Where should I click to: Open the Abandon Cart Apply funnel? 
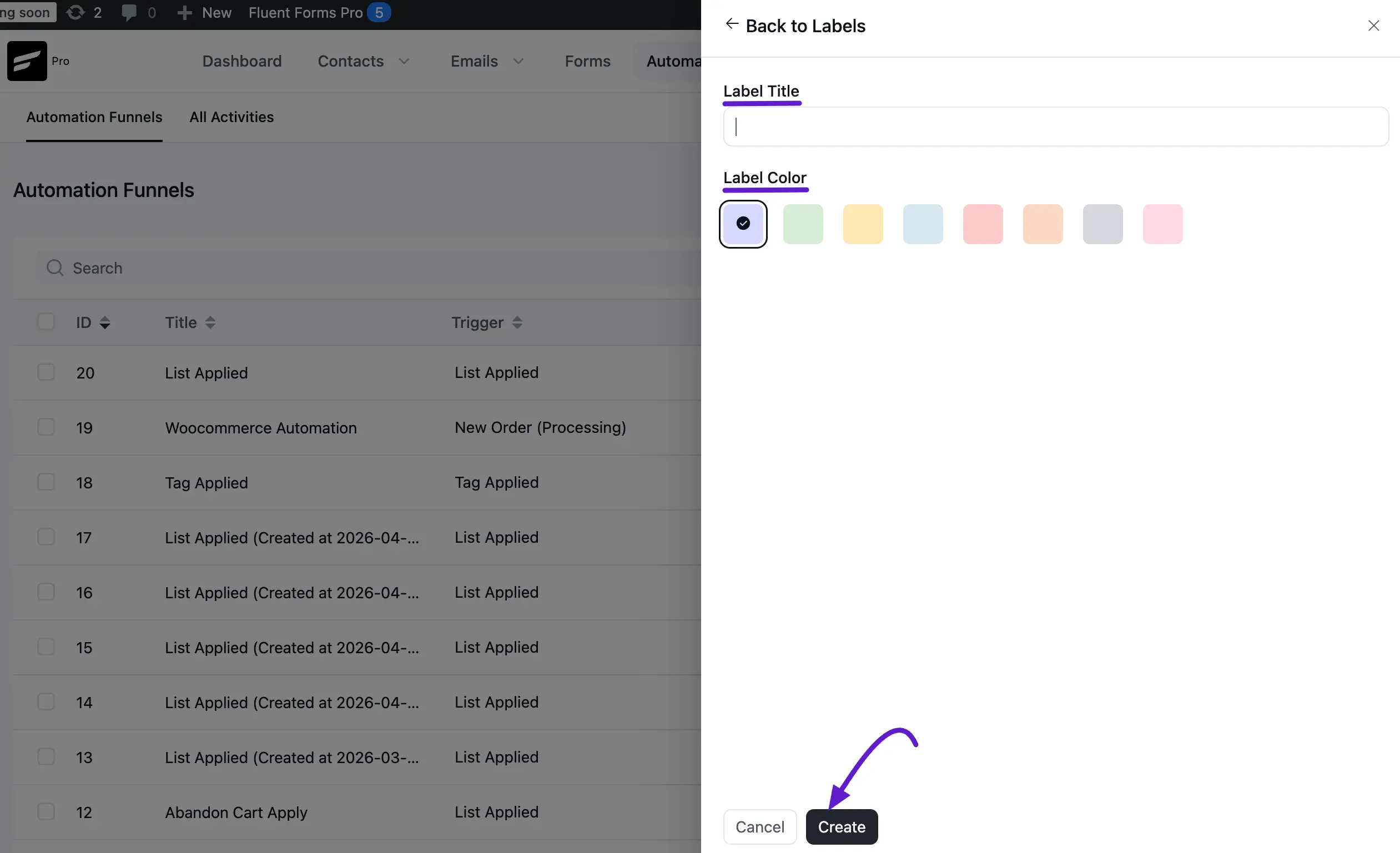click(x=236, y=812)
